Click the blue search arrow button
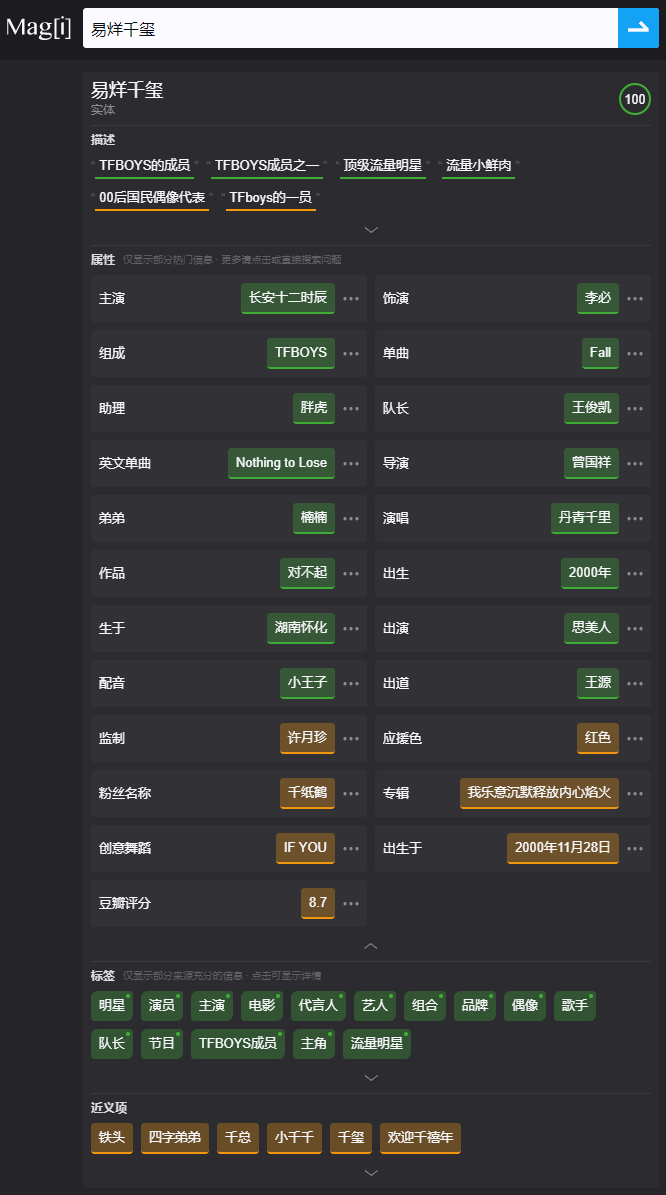 click(638, 28)
